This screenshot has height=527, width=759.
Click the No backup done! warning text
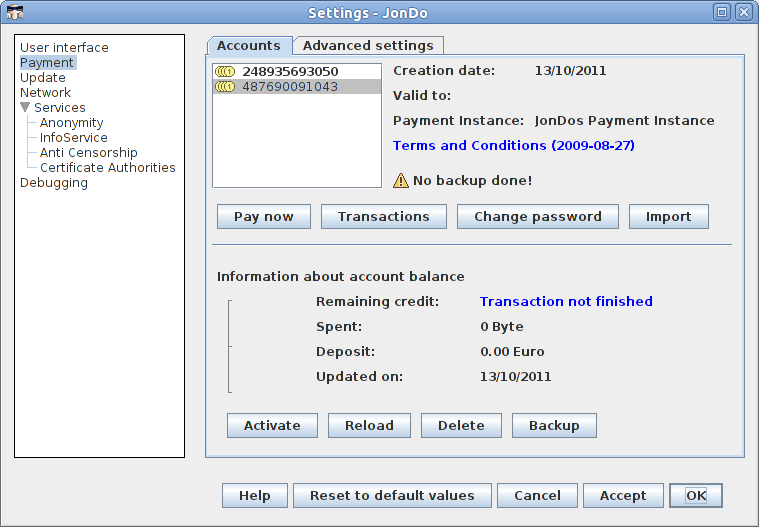click(x=472, y=181)
